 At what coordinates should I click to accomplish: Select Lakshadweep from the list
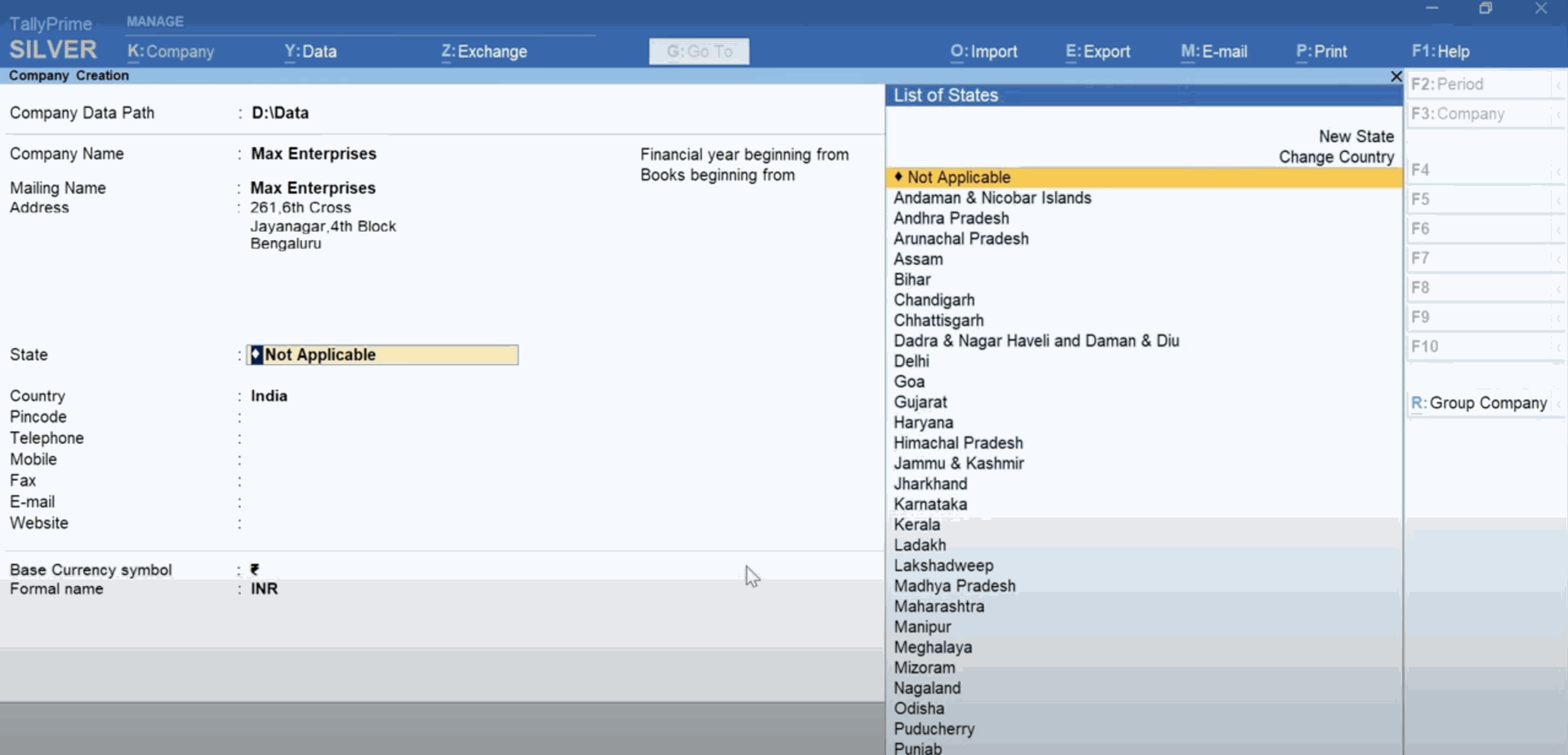(x=943, y=565)
